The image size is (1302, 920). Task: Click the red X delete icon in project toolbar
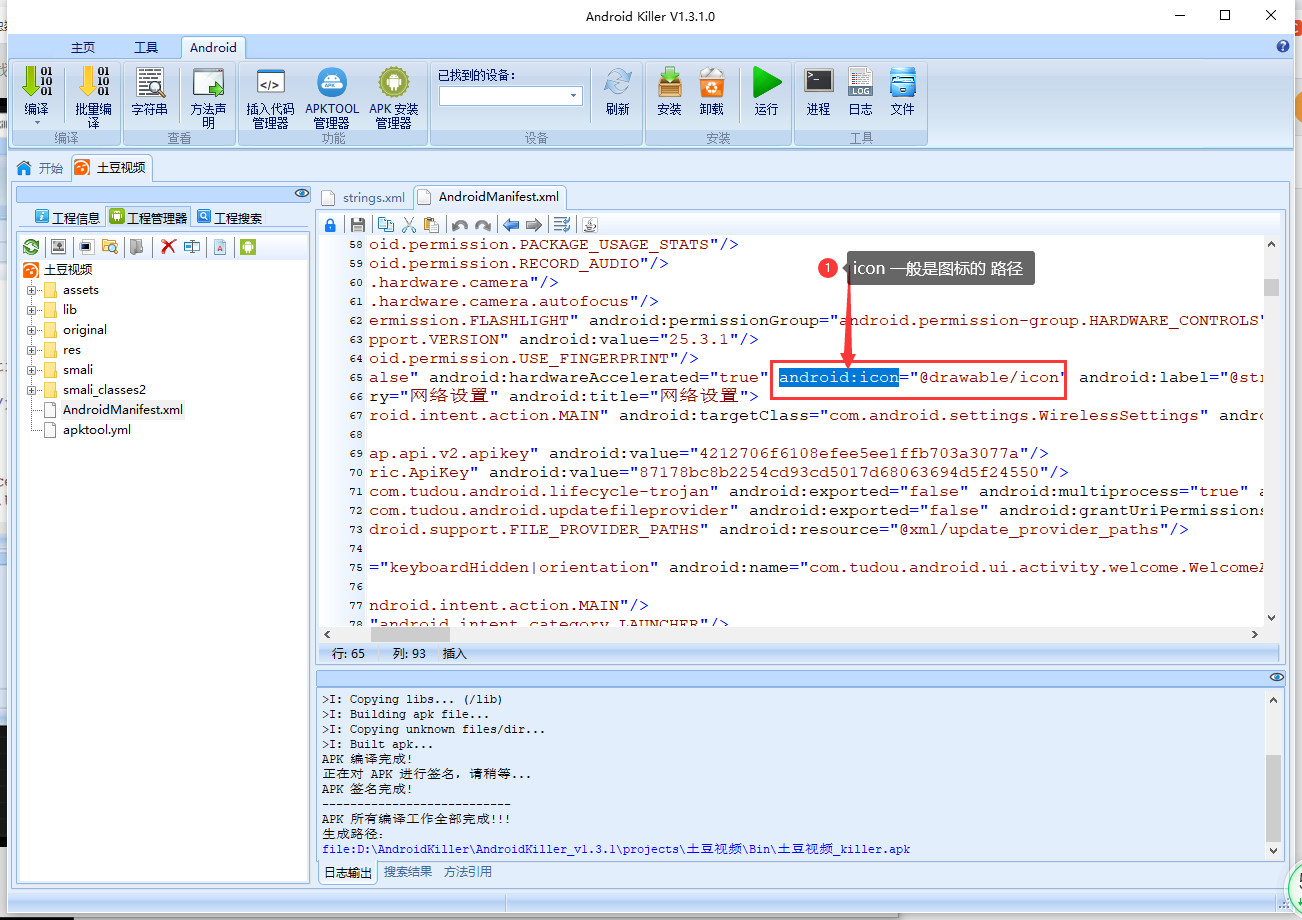coord(168,246)
